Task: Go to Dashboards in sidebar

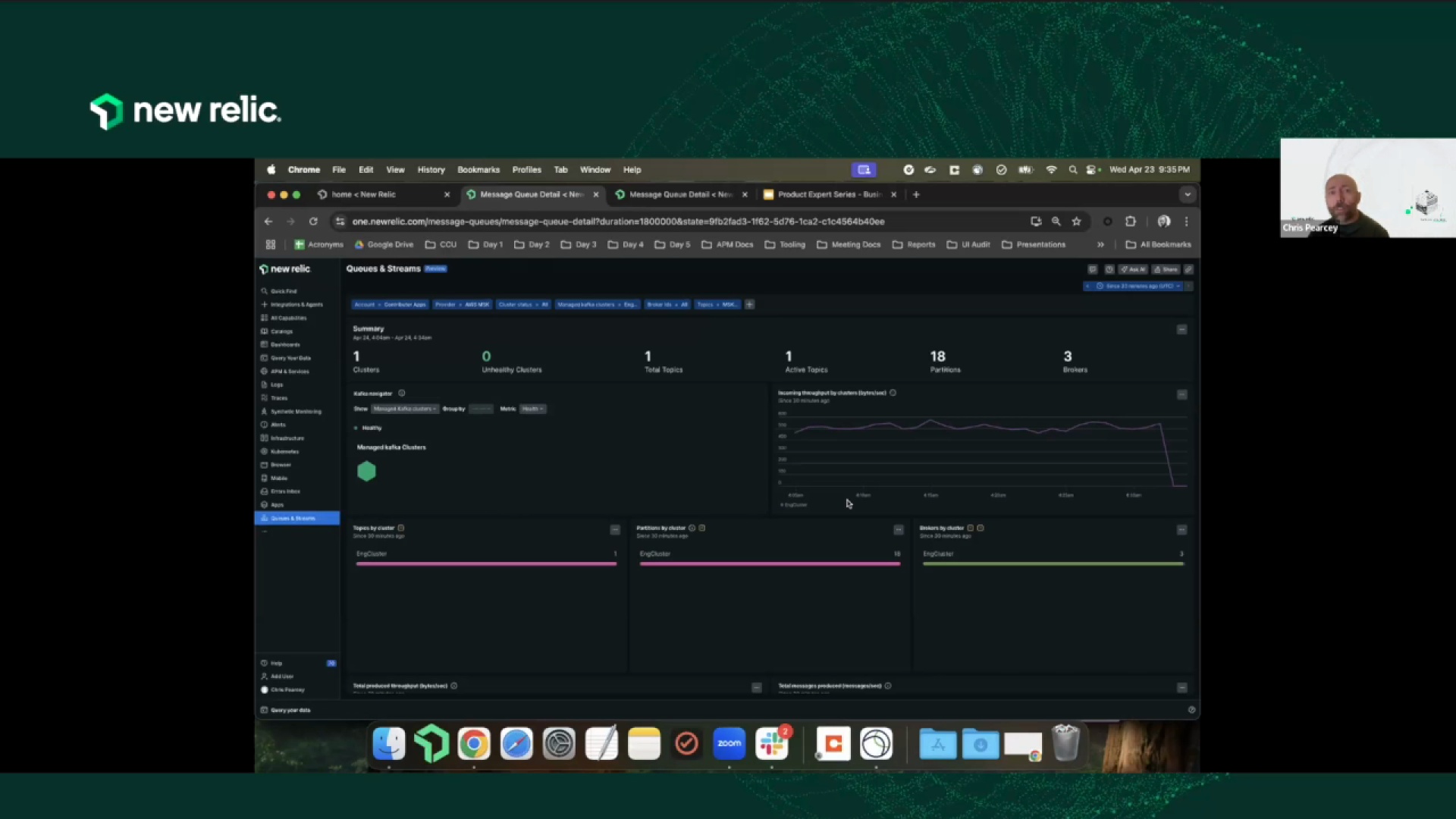Action: [281, 344]
